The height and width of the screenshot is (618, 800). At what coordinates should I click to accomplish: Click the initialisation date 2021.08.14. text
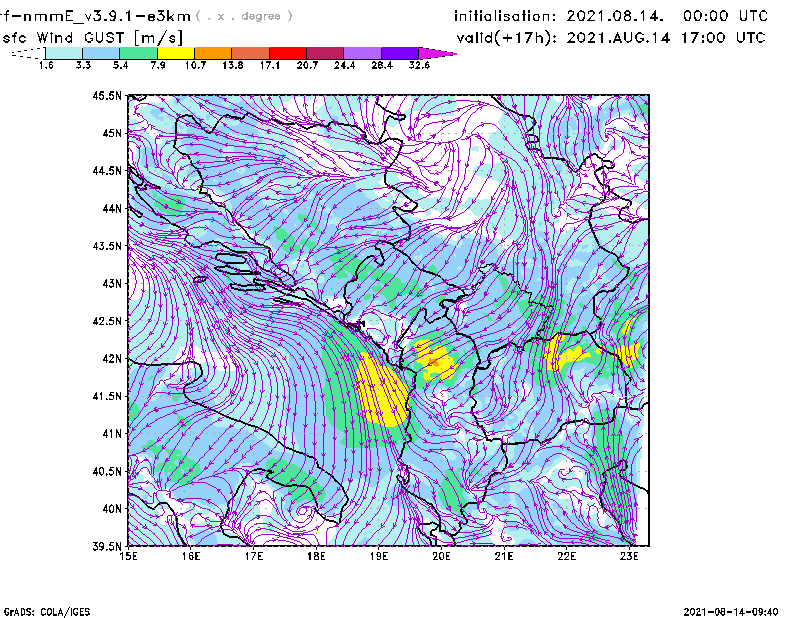pyautogui.click(x=615, y=16)
